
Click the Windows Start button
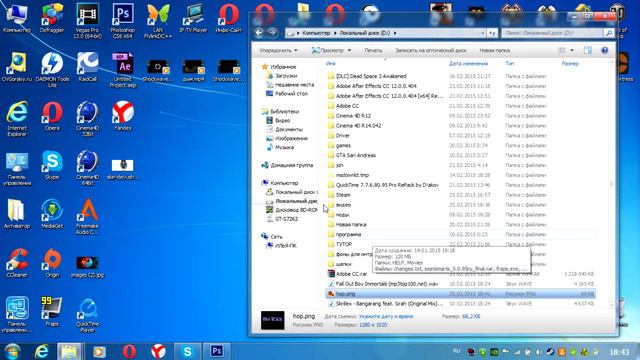(x=13, y=351)
